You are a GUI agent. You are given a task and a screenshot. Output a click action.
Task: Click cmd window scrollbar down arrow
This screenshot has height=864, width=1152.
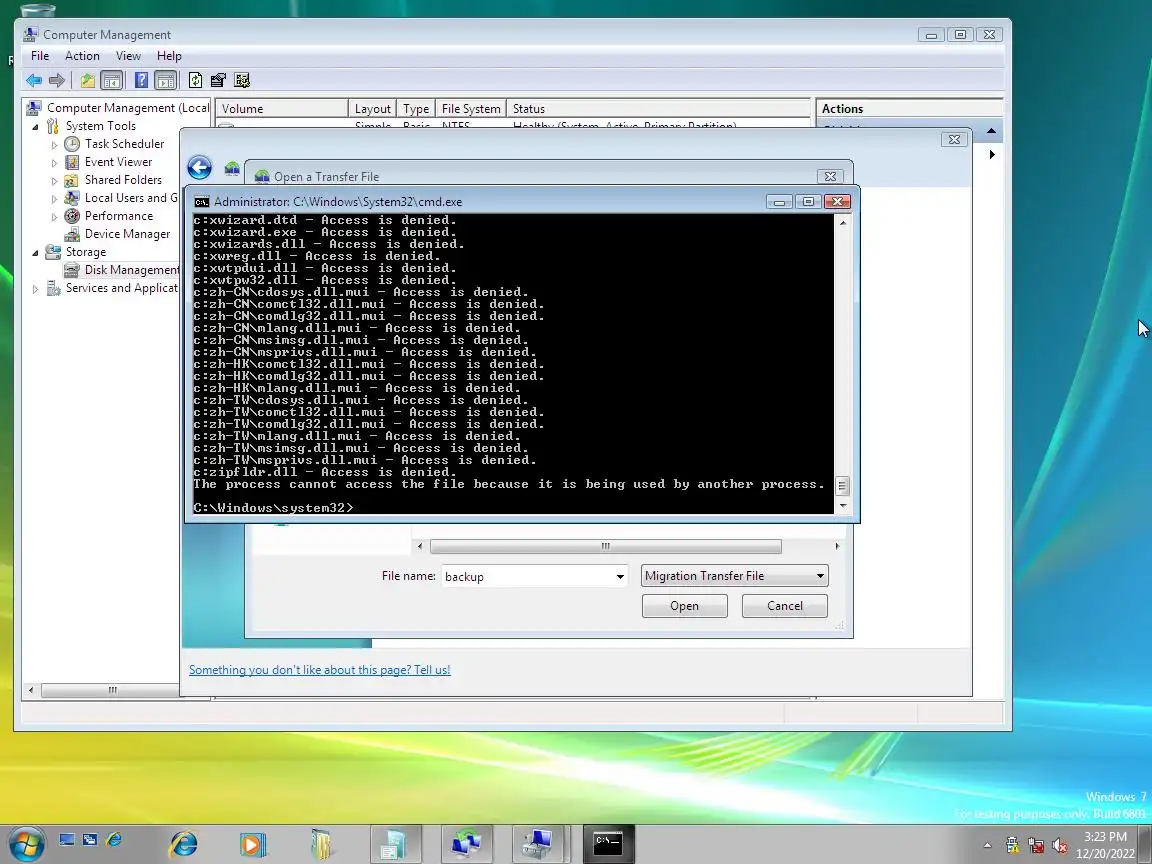tap(843, 505)
